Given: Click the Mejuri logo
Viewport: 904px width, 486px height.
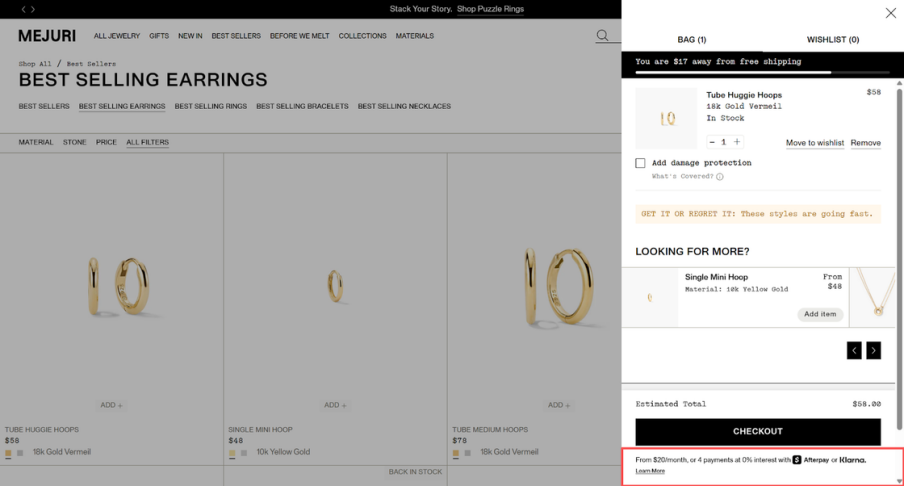Looking at the screenshot, I should click(x=47, y=36).
